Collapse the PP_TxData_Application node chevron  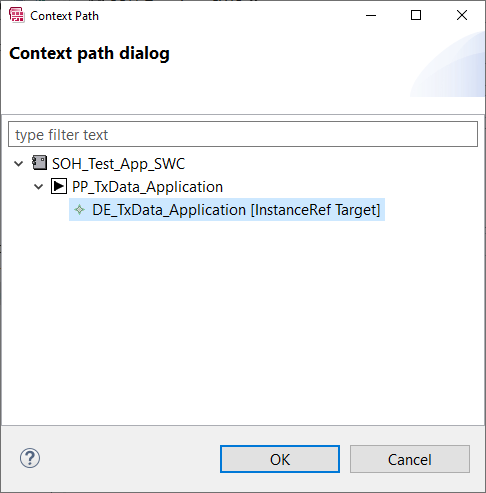pos(39,187)
